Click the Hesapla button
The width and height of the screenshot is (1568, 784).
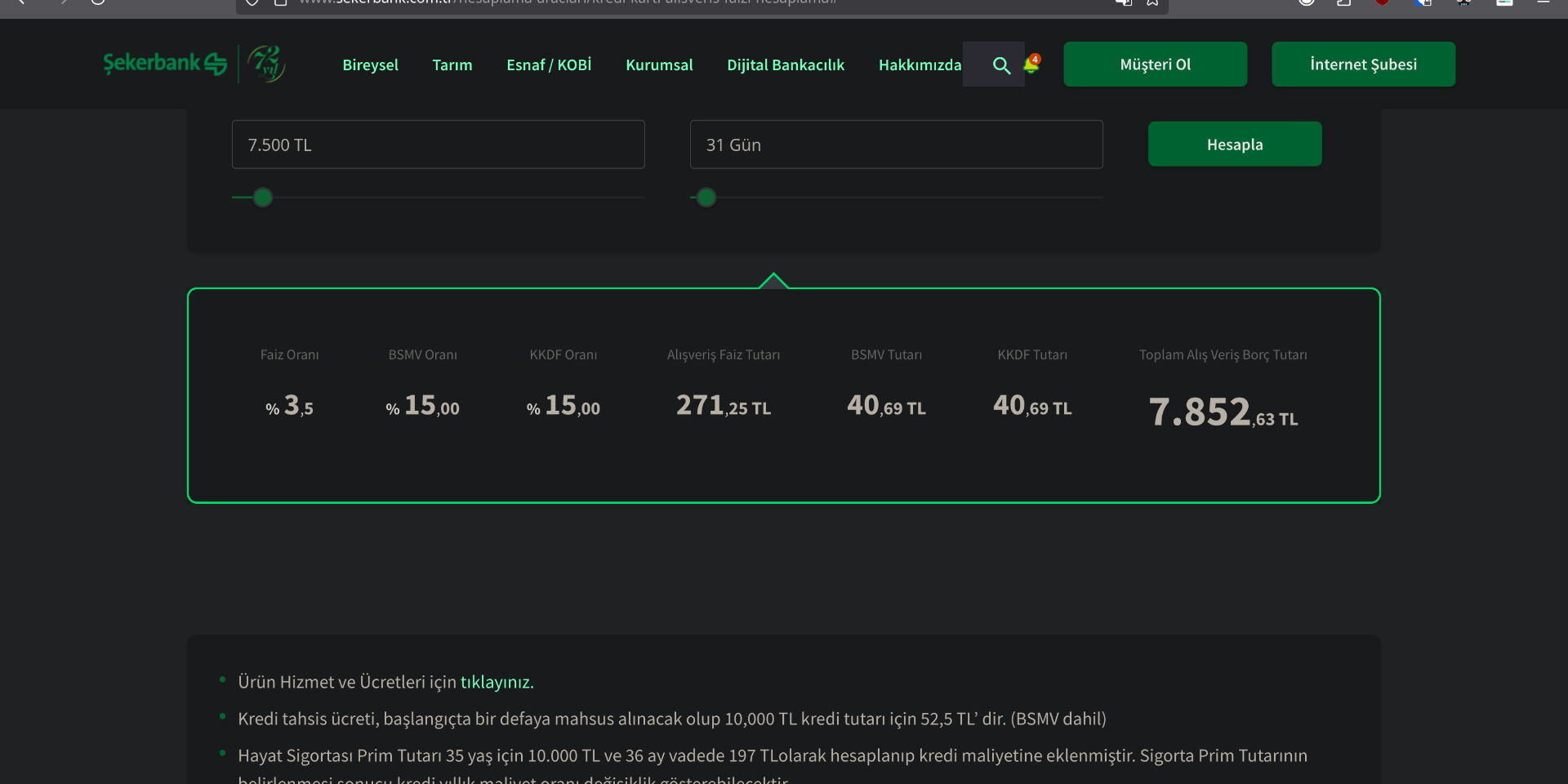click(x=1235, y=144)
